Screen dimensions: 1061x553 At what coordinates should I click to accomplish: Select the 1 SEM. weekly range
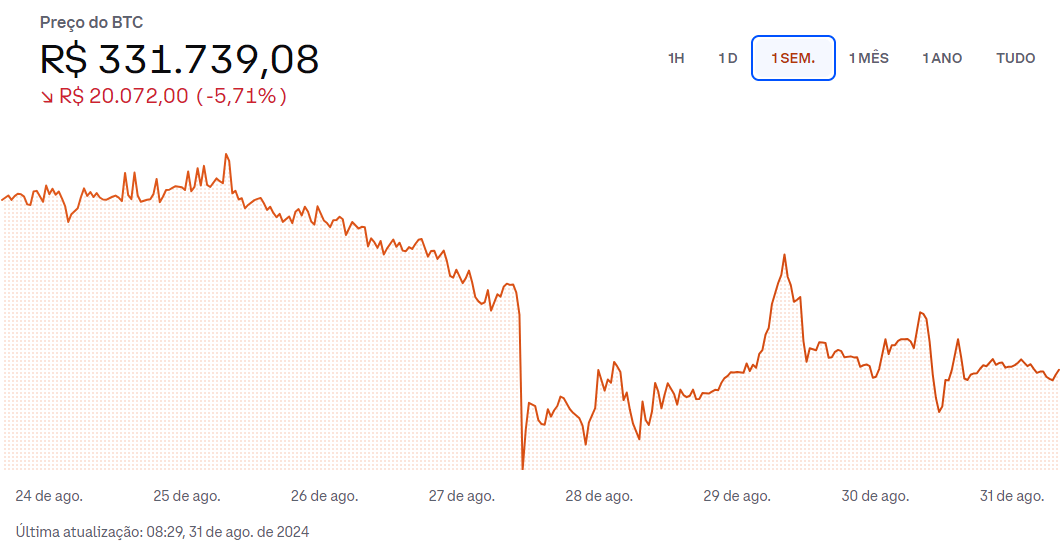click(x=793, y=58)
